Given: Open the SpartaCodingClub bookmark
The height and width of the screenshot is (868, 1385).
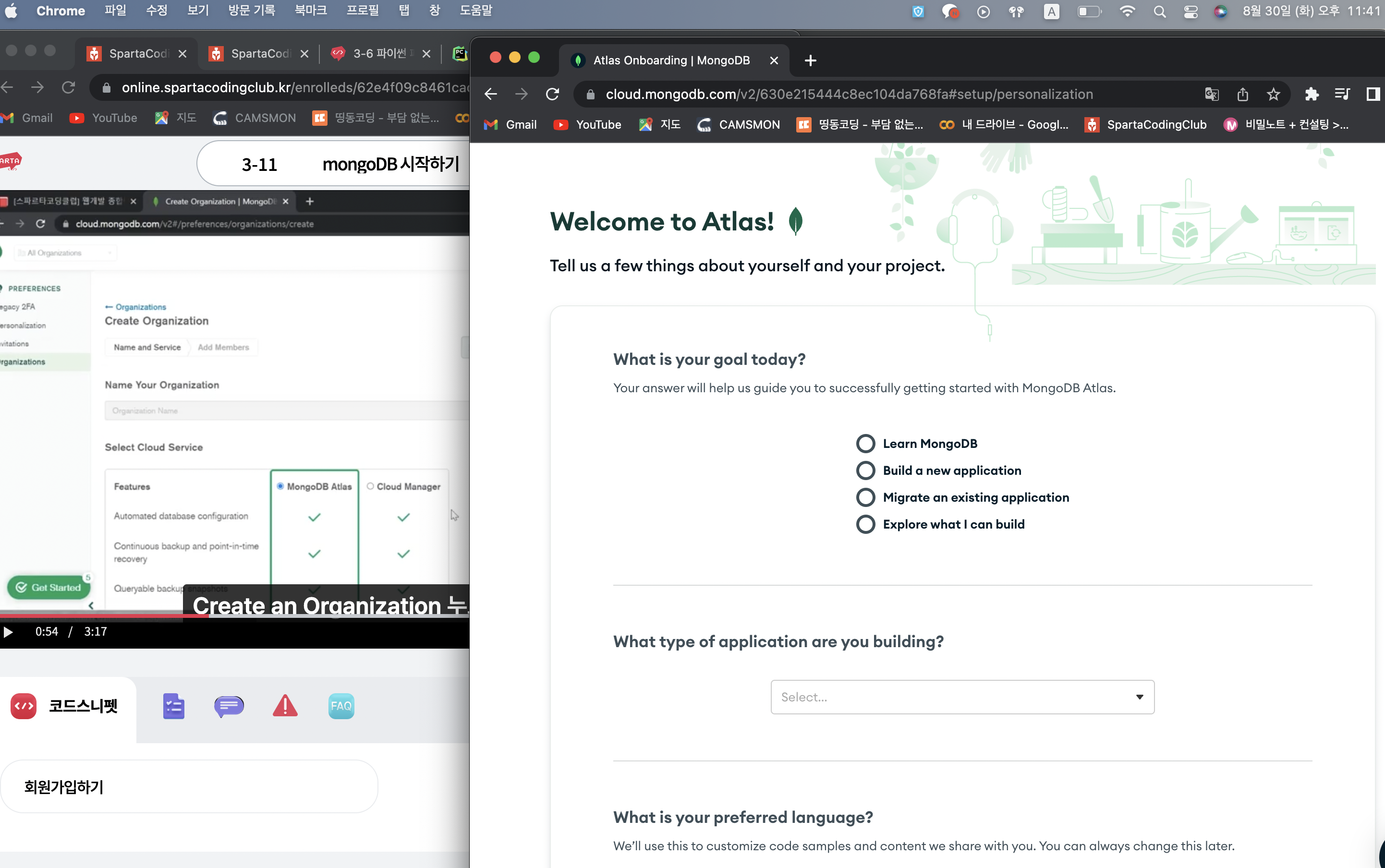Looking at the screenshot, I should tap(1145, 124).
